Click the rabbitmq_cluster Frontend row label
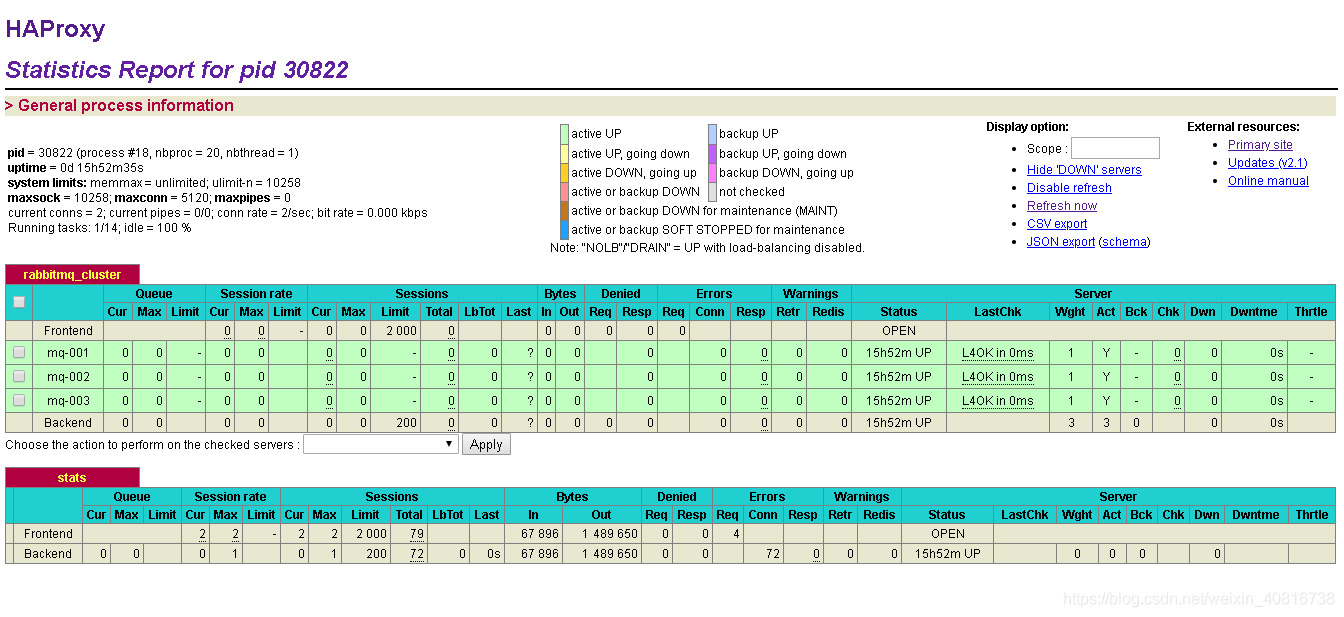The image size is (1344, 617). click(x=68, y=330)
